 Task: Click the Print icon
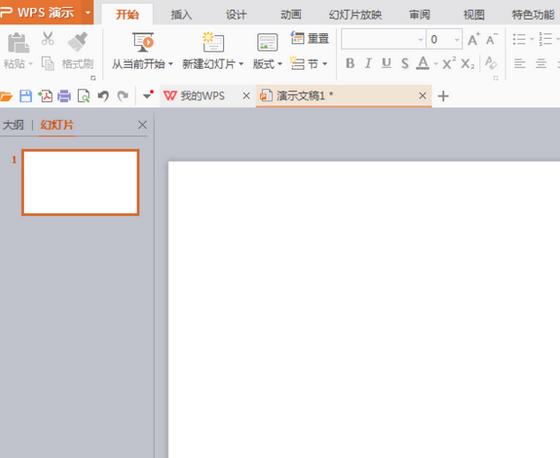[64, 96]
